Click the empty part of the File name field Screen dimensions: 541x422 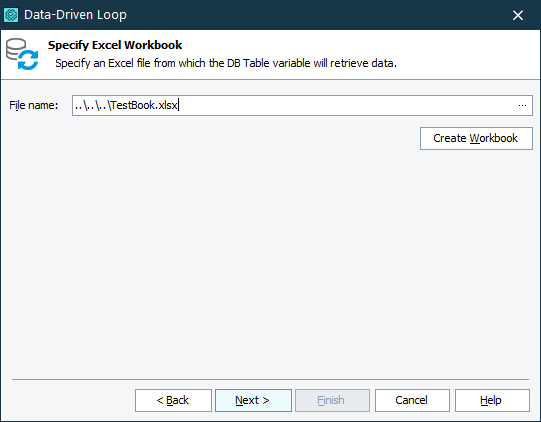click(345, 105)
